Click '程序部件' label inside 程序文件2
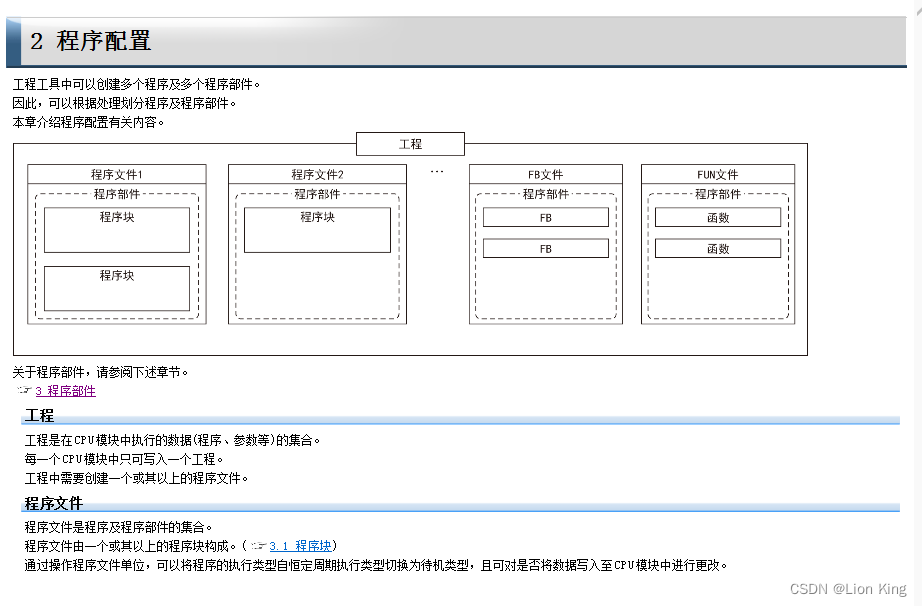The width and height of the screenshot is (922, 606). pyautogui.click(x=317, y=194)
